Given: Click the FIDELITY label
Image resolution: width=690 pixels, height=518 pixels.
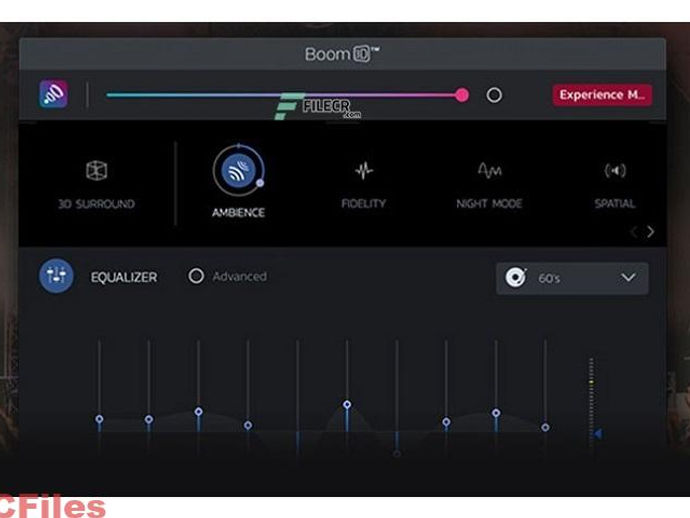Looking at the screenshot, I should coord(364,203).
